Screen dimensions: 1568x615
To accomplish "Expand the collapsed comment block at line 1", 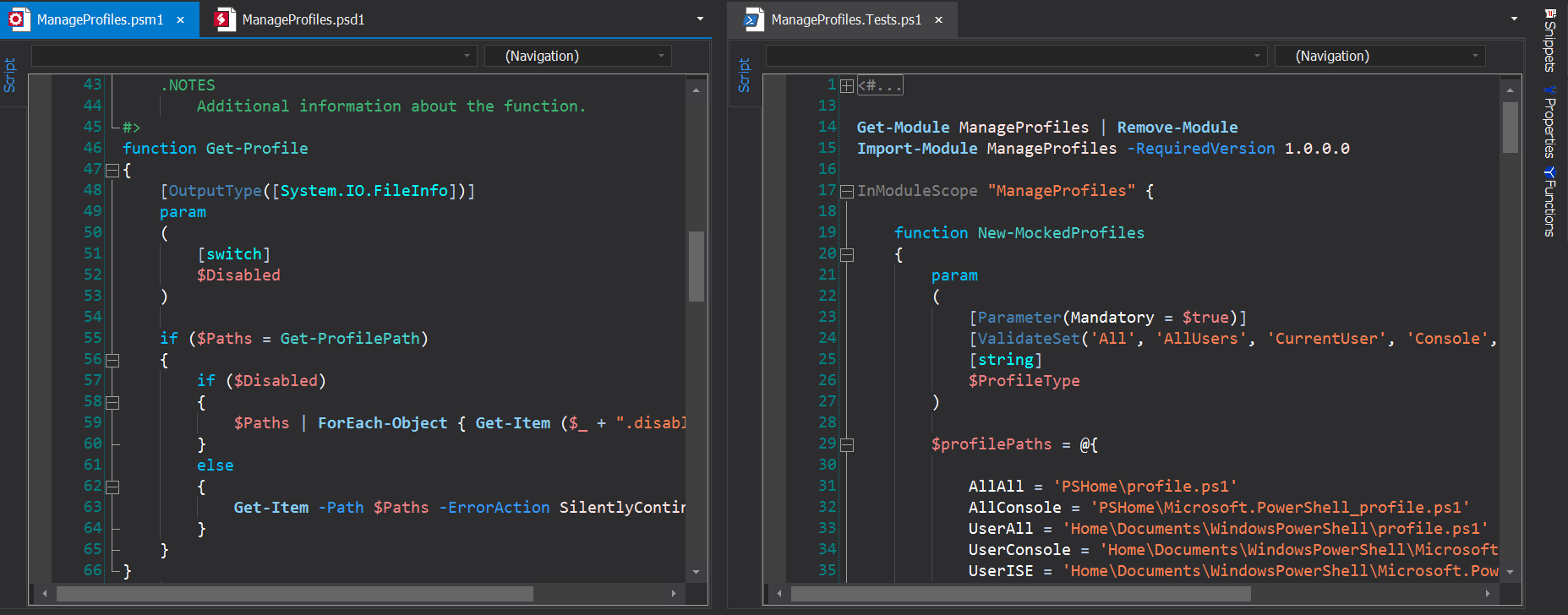I will 847,85.
